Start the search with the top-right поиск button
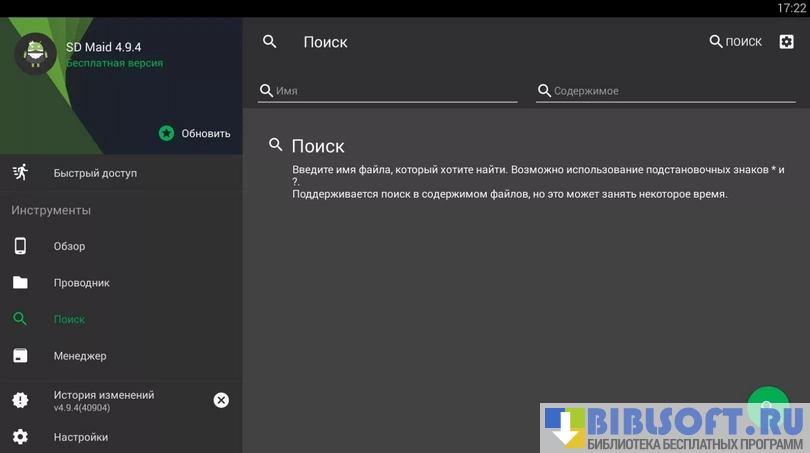Image resolution: width=810 pixels, height=453 pixels. pyautogui.click(x=735, y=42)
